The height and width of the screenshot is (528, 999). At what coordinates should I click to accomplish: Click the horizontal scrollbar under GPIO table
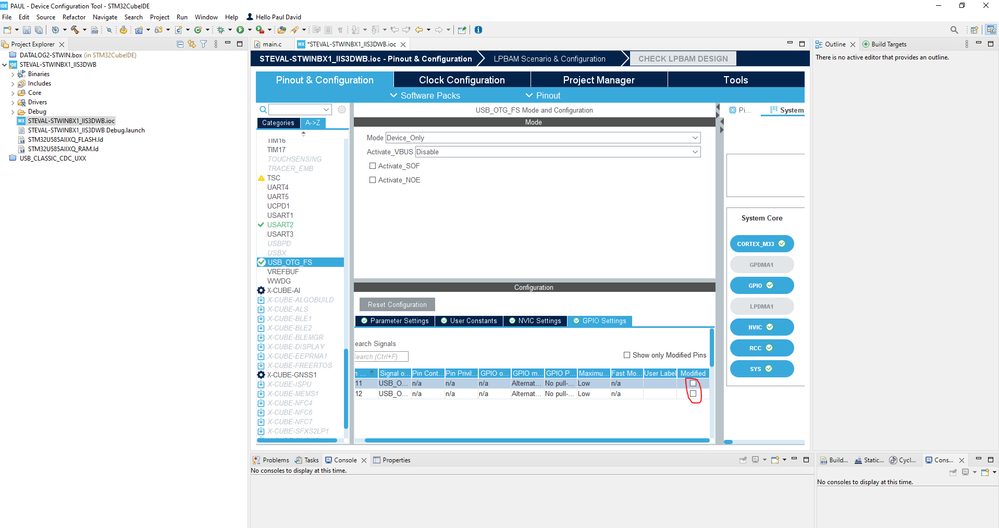[536, 440]
